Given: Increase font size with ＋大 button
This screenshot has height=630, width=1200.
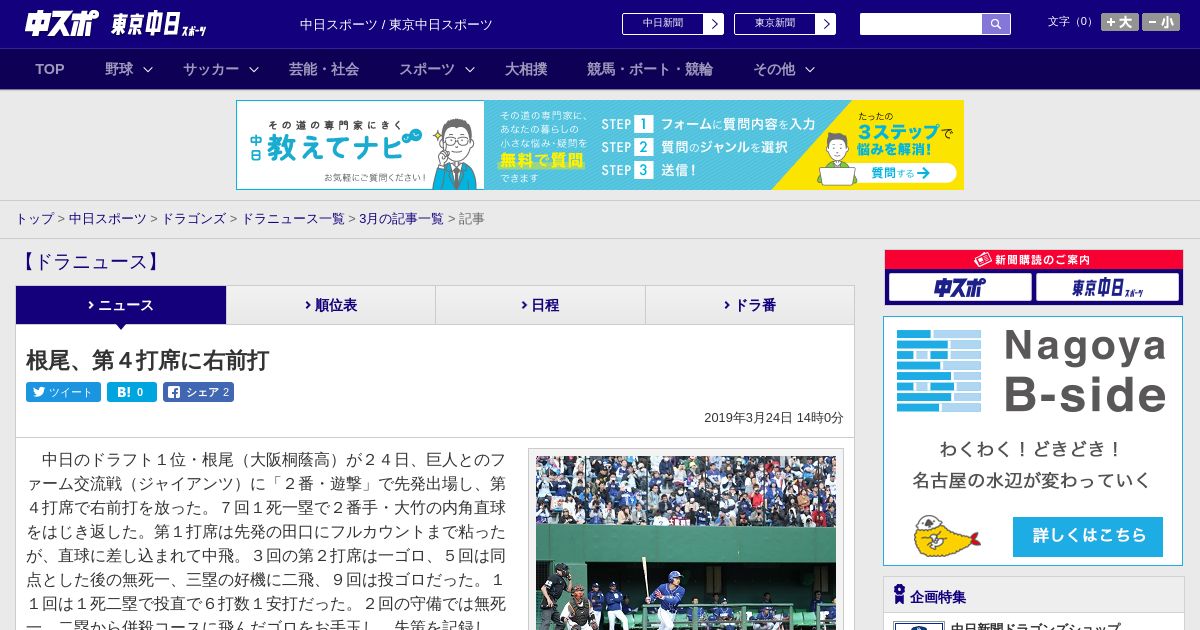Looking at the screenshot, I should 1120,22.
